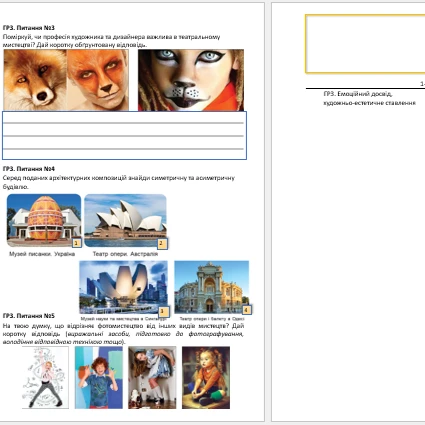Viewport: 425px width, 425px height.
Task: Click number label 1 on egg museum
Action: tap(76, 243)
